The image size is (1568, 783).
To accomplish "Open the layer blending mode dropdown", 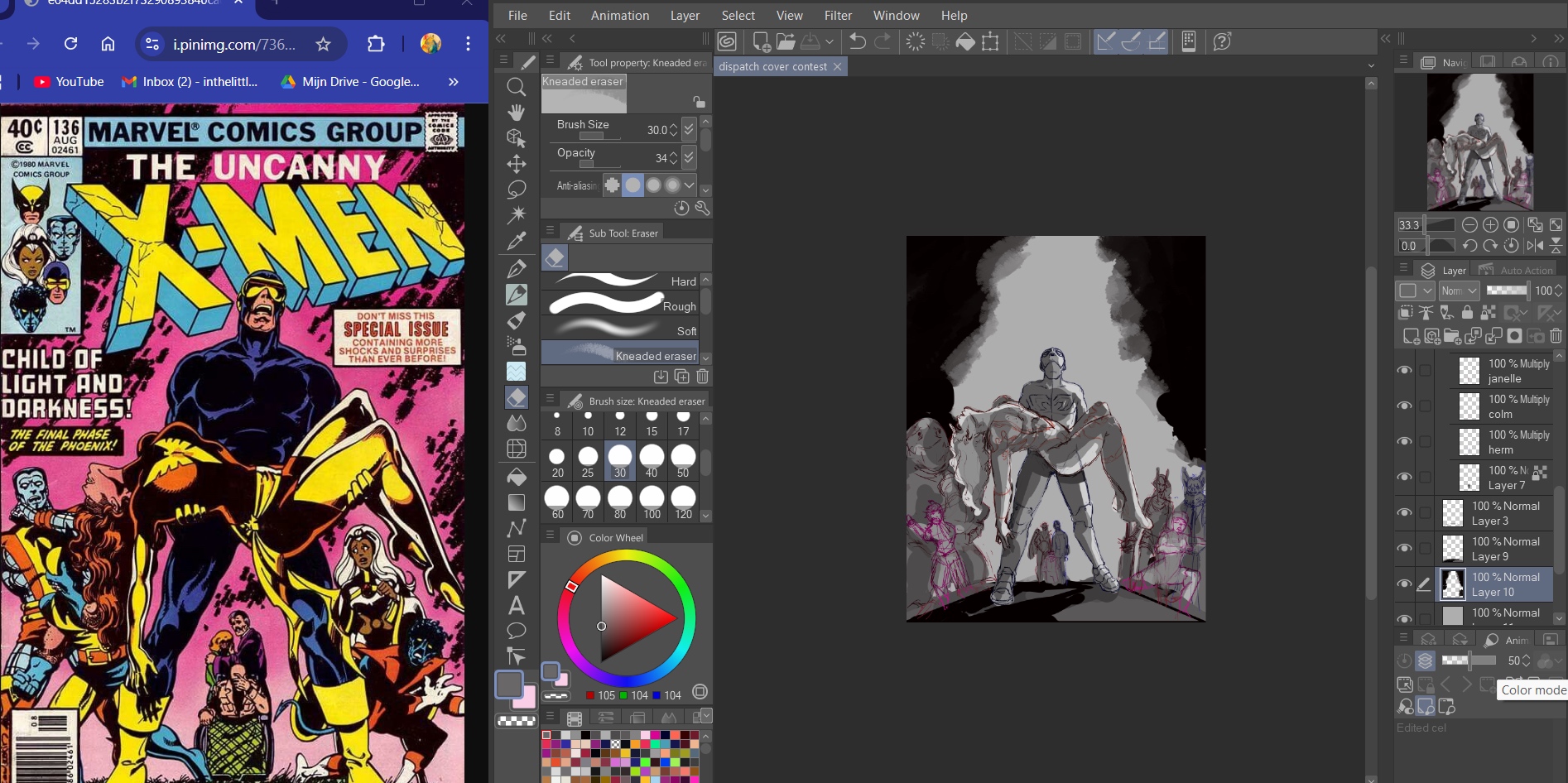I will pyautogui.click(x=1459, y=291).
